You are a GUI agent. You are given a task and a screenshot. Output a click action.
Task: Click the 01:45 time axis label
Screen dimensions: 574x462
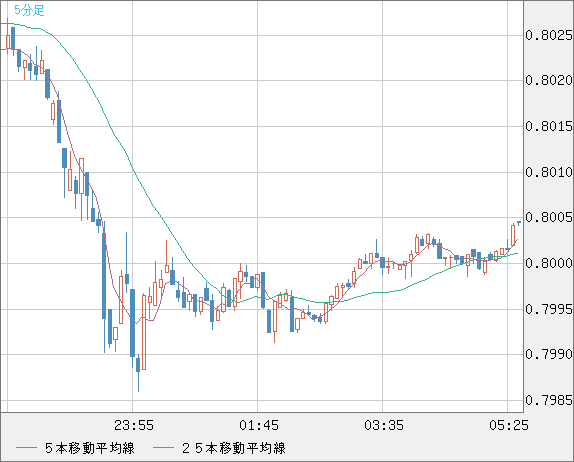pos(259,425)
